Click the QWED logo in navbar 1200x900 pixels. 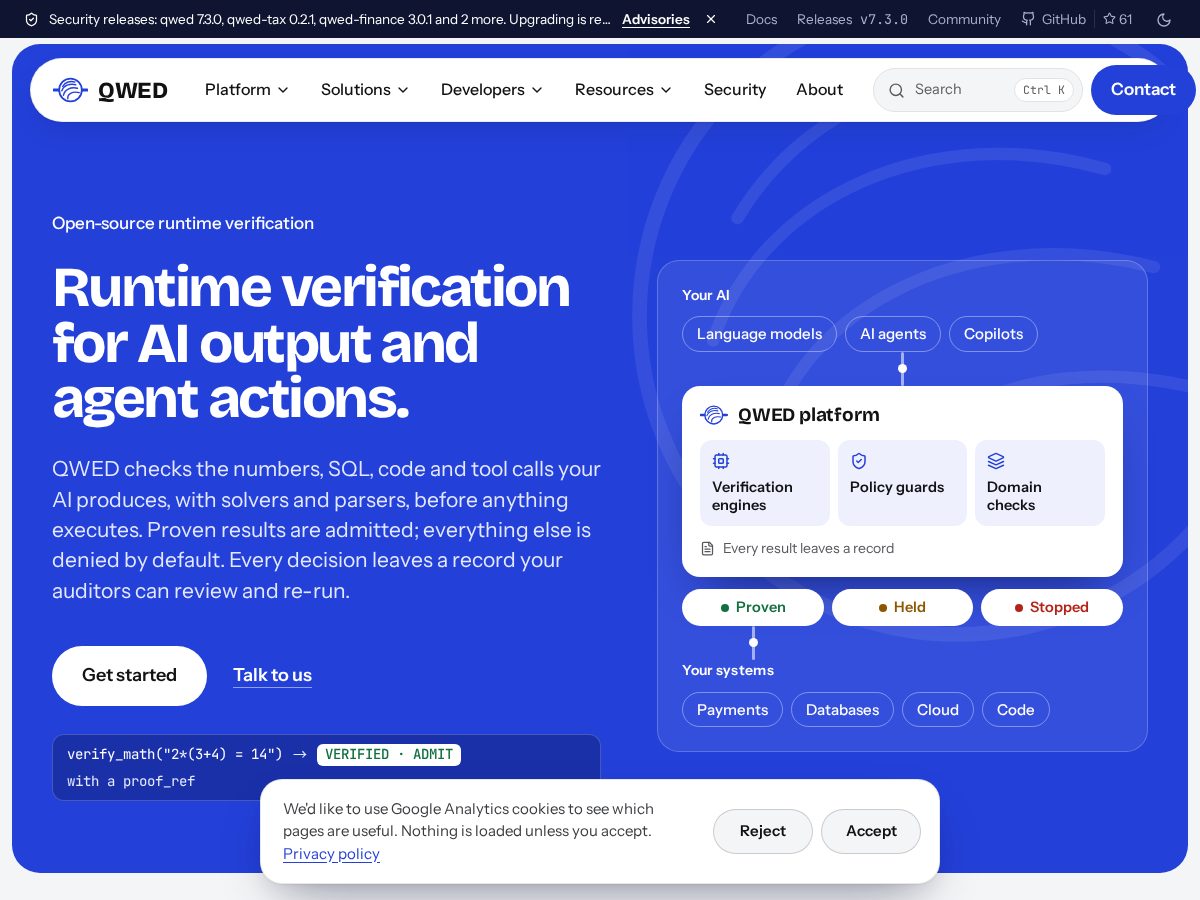pyautogui.click(x=110, y=90)
